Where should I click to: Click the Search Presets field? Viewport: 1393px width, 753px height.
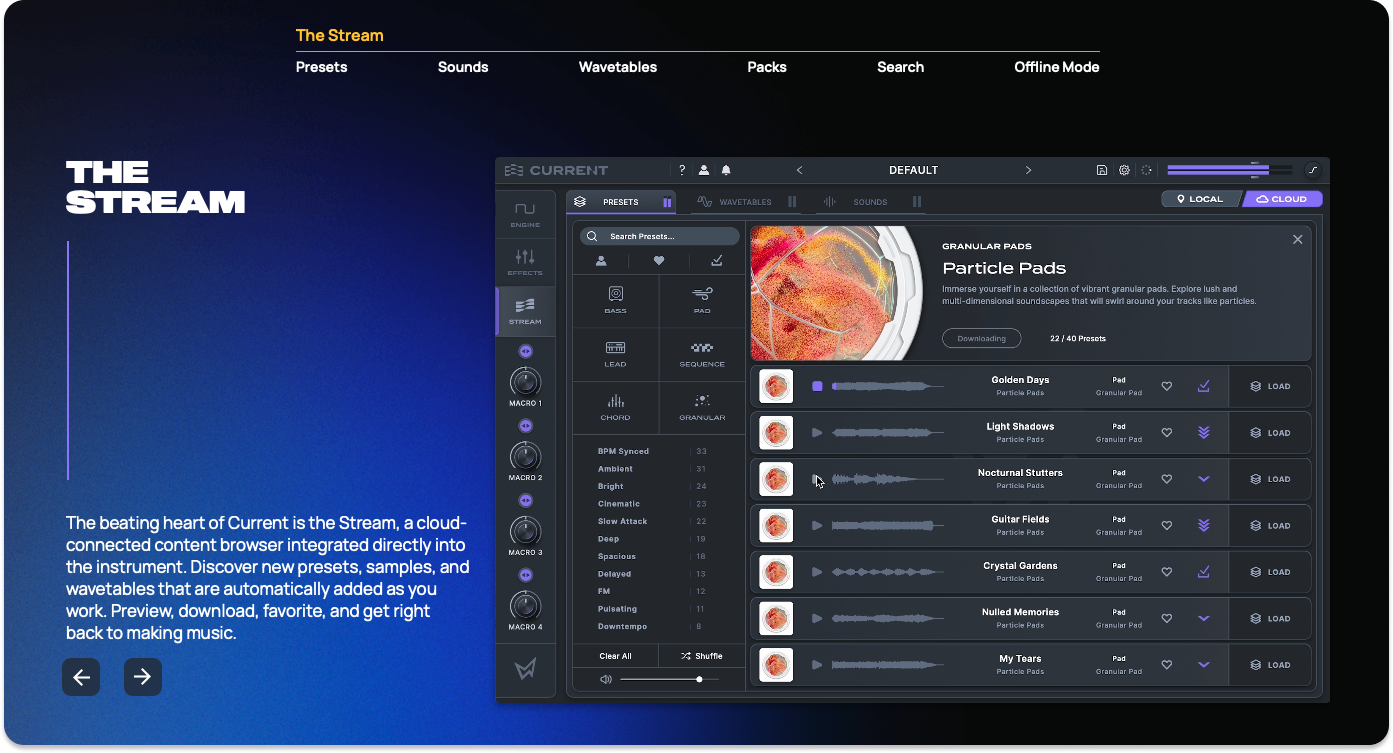[x=660, y=236]
